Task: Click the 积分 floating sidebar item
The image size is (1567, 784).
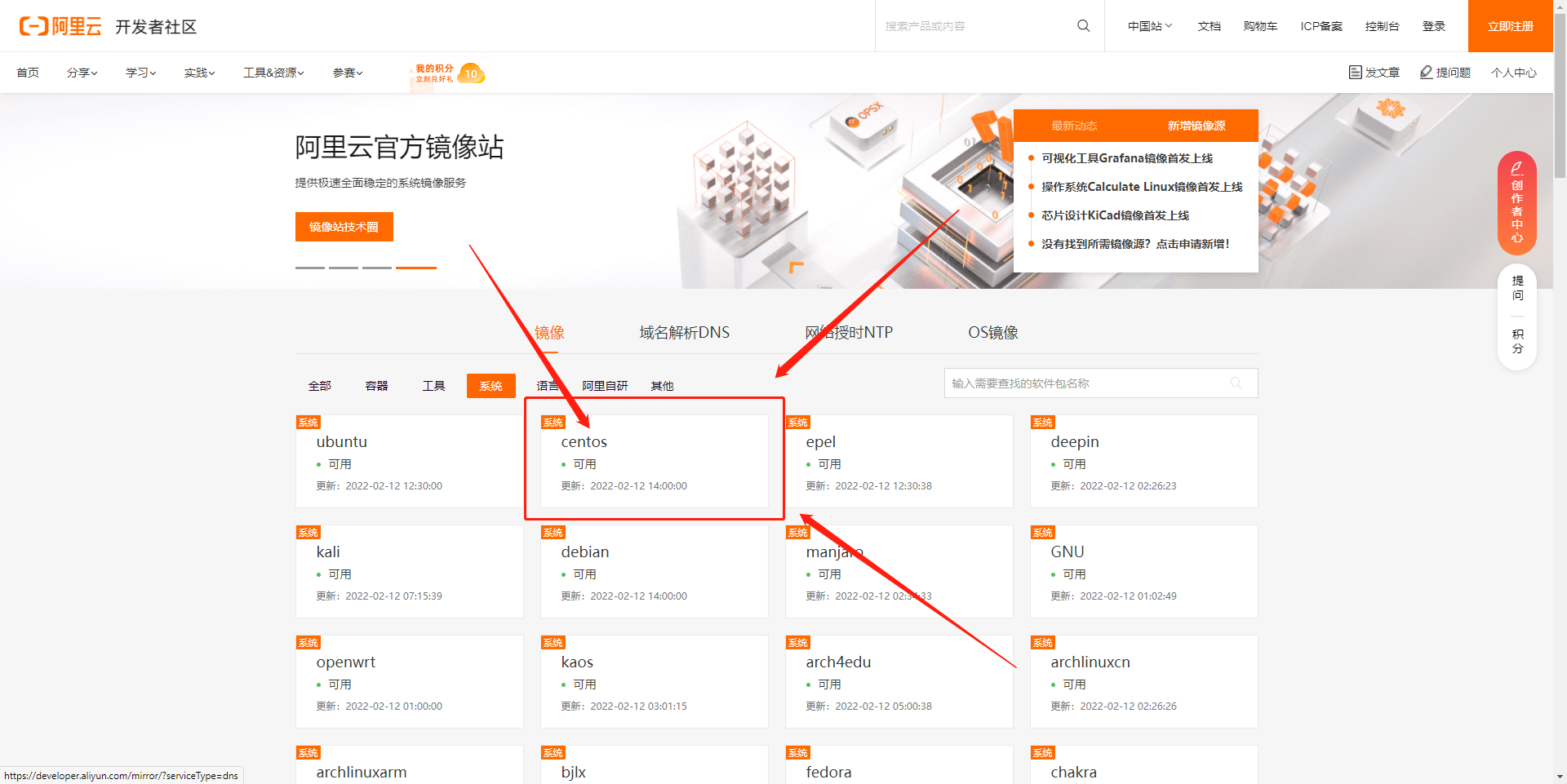Action: tap(1517, 341)
